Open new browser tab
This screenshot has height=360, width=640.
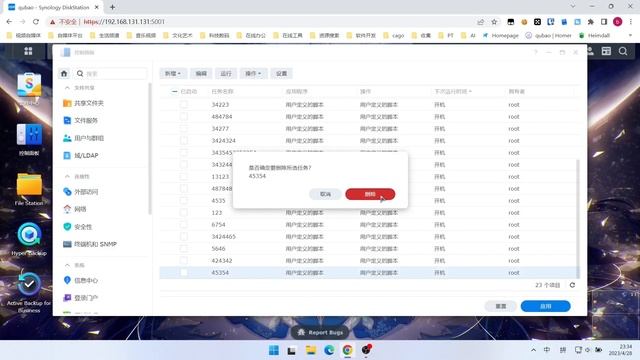click(x=112, y=7)
